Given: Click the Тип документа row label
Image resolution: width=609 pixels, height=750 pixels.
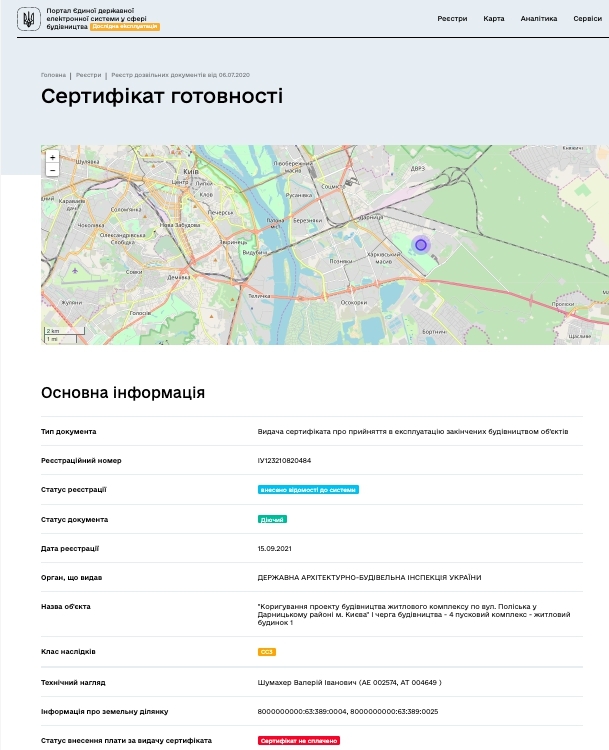Looking at the screenshot, I should tap(68, 431).
